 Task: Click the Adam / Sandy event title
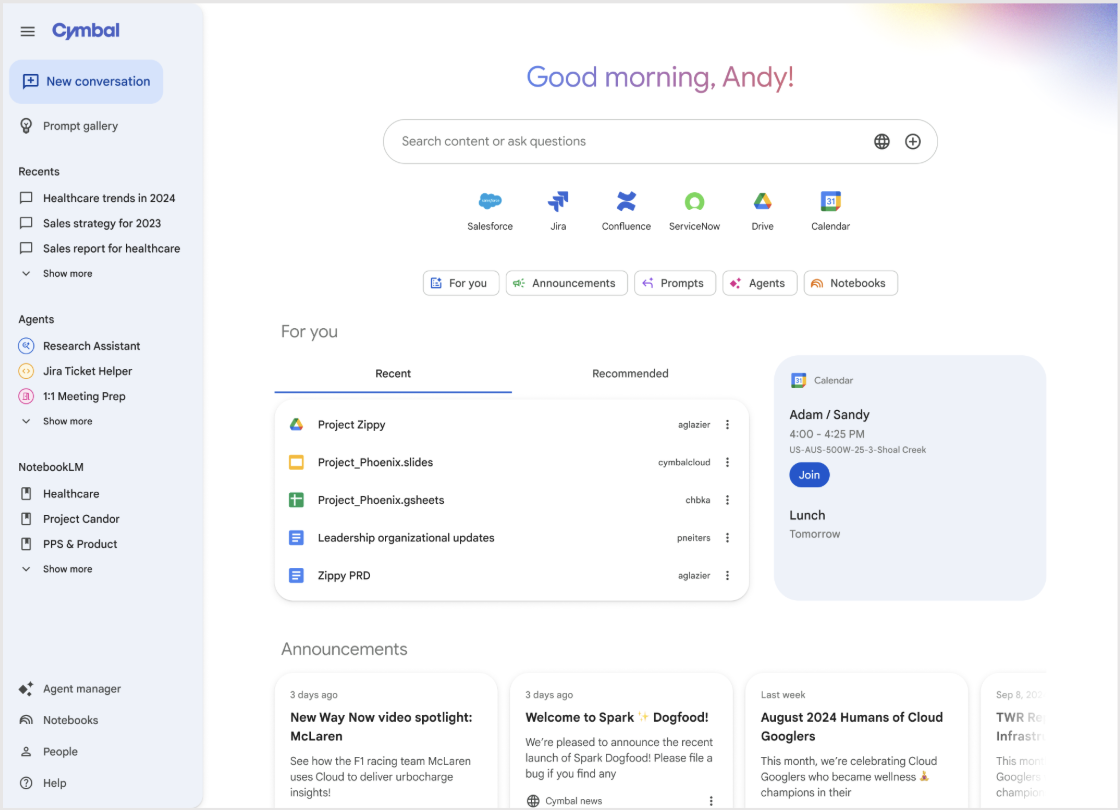pos(829,415)
